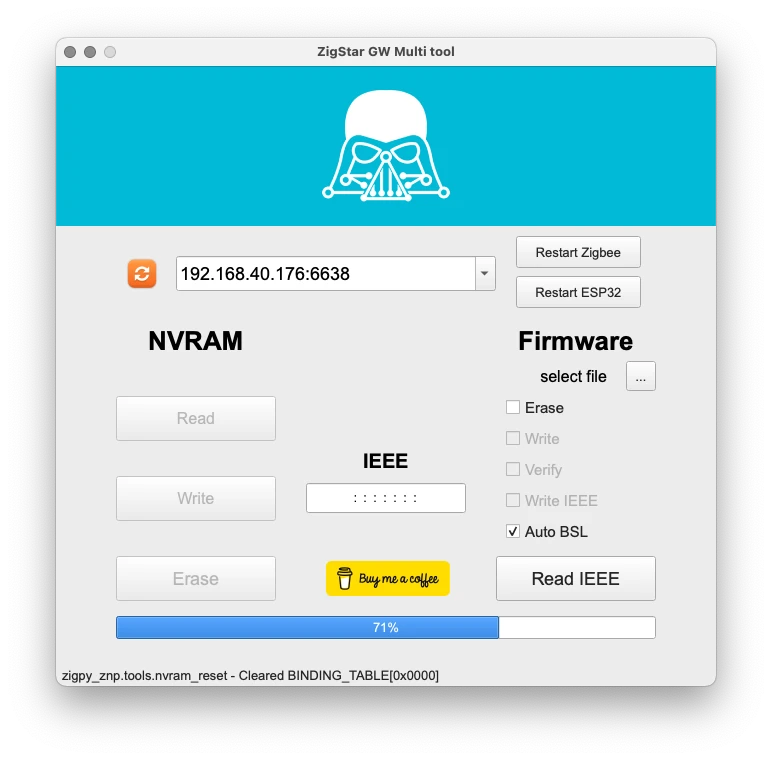Enable the firmware Erase checkbox
The width and height of the screenshot is (772, 760).
513,408
